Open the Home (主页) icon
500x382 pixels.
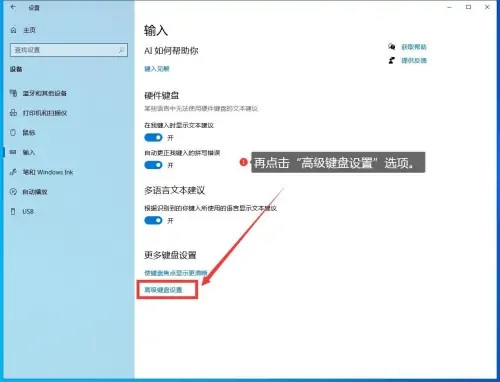coord(13,30)
